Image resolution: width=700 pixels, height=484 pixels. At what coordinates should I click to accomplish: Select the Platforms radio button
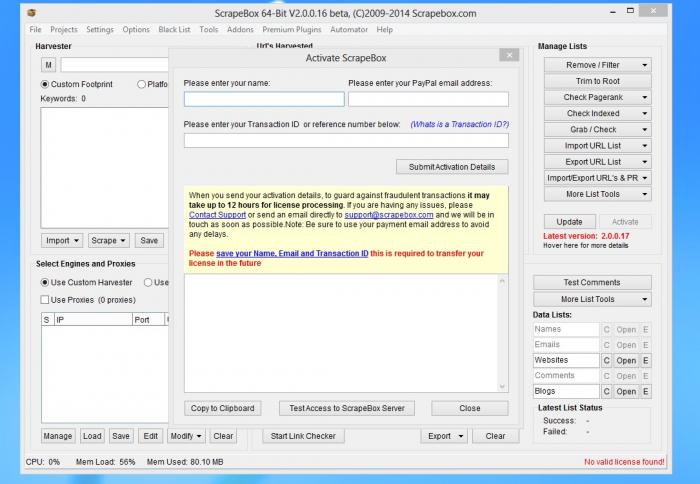tap(142, 84)
